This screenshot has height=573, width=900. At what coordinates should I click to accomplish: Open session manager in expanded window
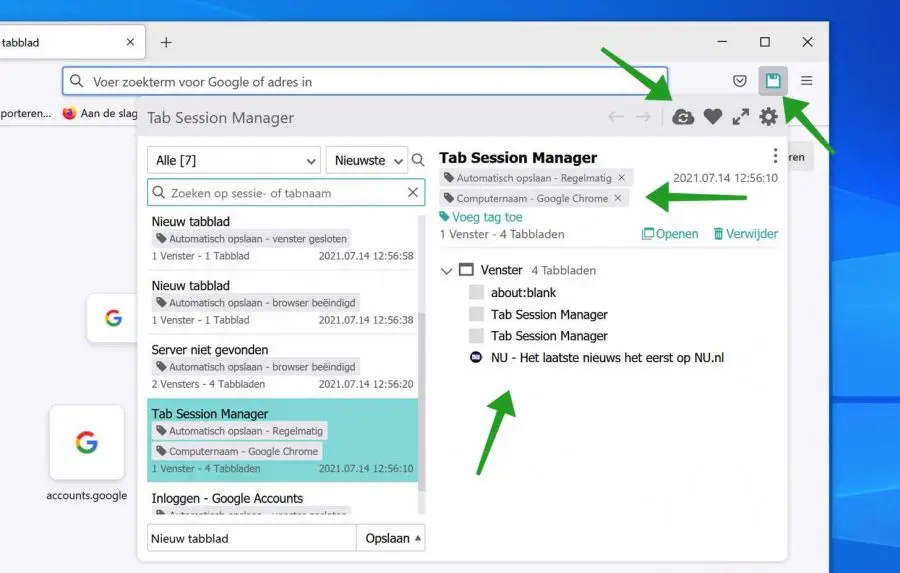coord(740,117)
